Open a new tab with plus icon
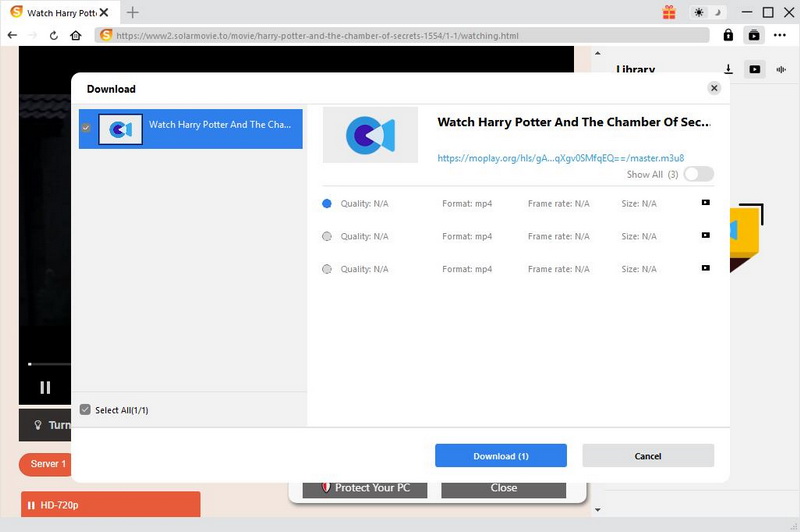This screenshot has height=532, width=800. 133,12
